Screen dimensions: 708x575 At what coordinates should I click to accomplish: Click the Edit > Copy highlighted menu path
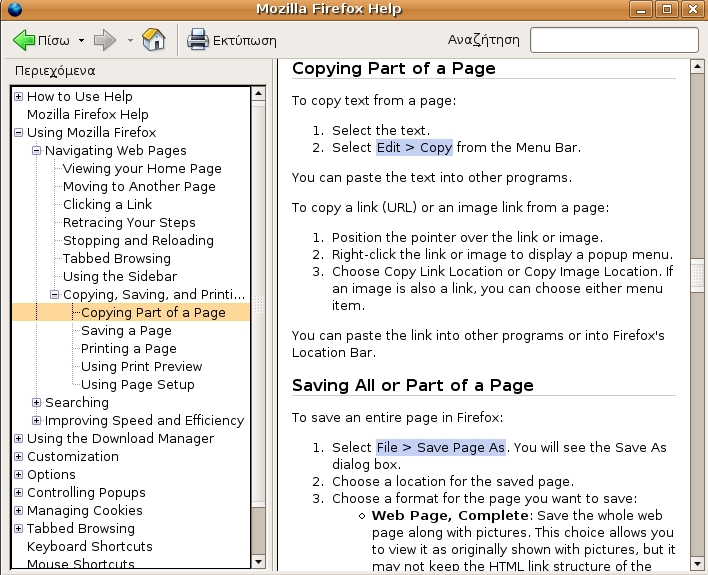pyautogui.click(x=414, y=148)
